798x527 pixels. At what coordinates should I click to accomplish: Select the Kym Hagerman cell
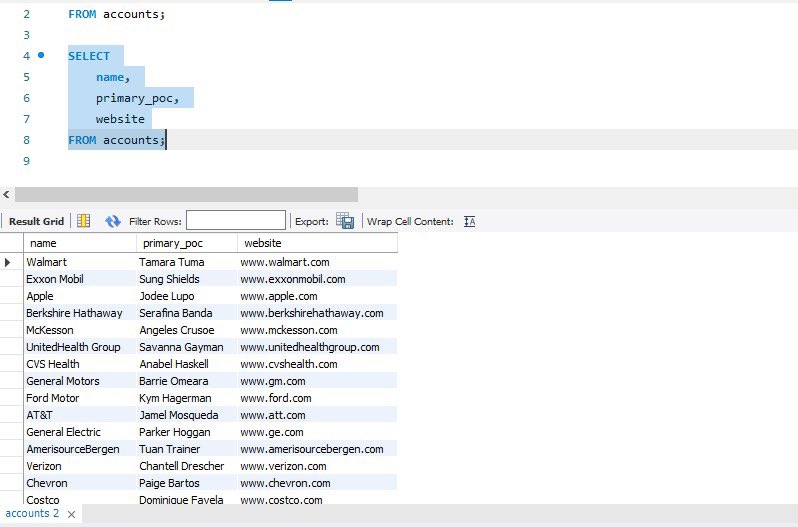pyautogui.click(x=187, y=398)
